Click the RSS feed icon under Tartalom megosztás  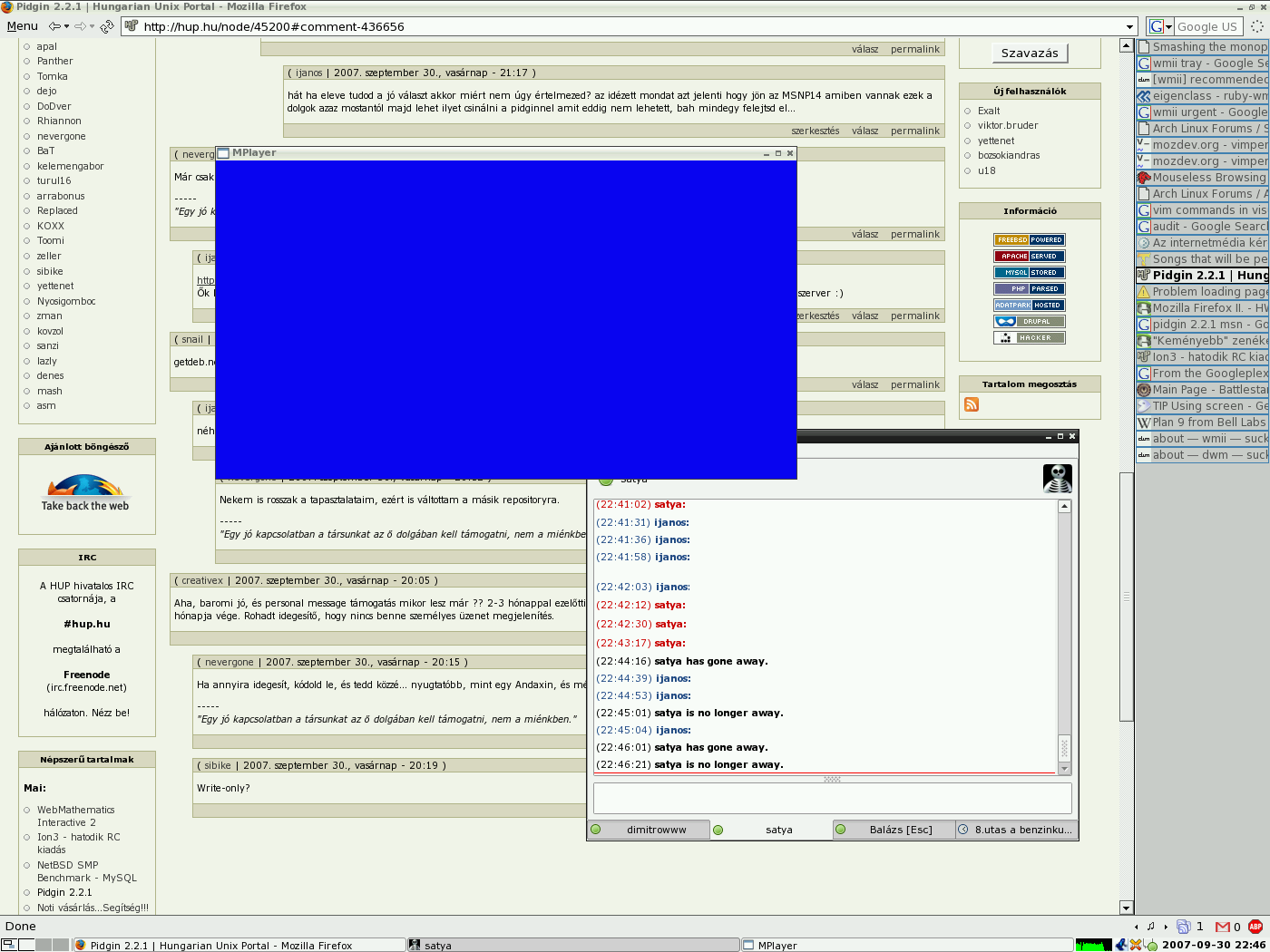point(972,404)
